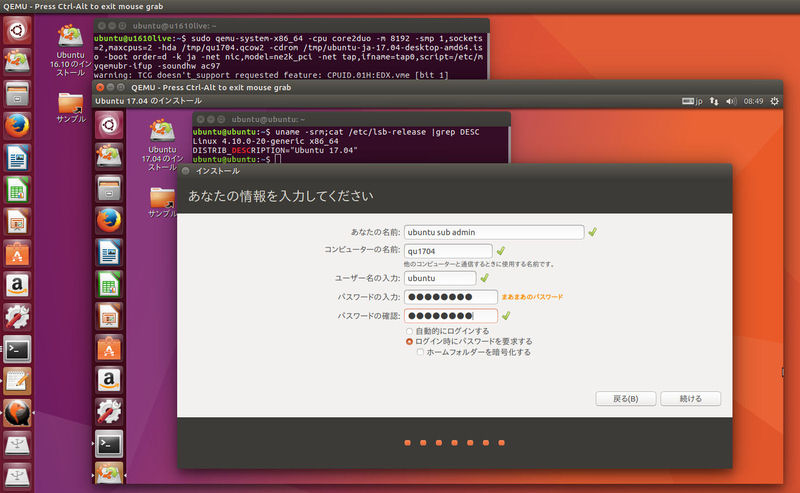Viewport: 800px width, 493px height.
Task: Select ログイン時にパスワードを要求する option
Action: coord(409,341)
